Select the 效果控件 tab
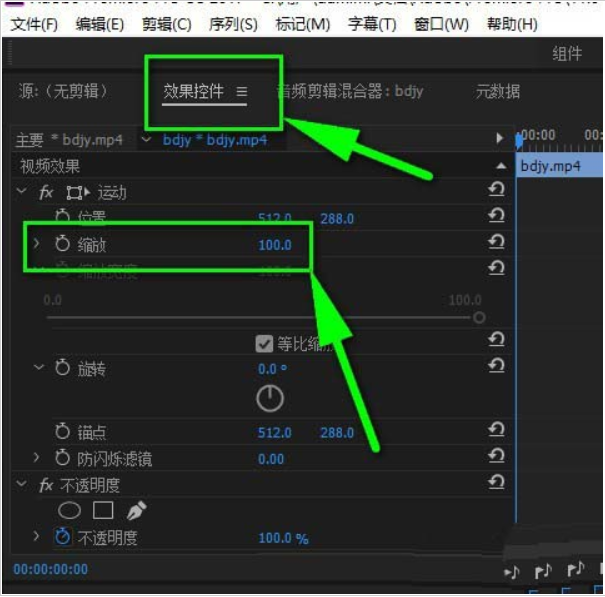The width and height of the screenshot is (605, 597). pos(193,91)
